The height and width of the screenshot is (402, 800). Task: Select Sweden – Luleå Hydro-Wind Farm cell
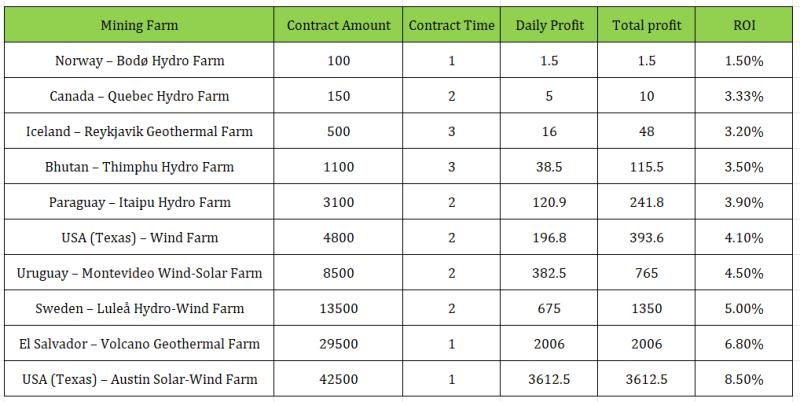(x=139, y=308)
